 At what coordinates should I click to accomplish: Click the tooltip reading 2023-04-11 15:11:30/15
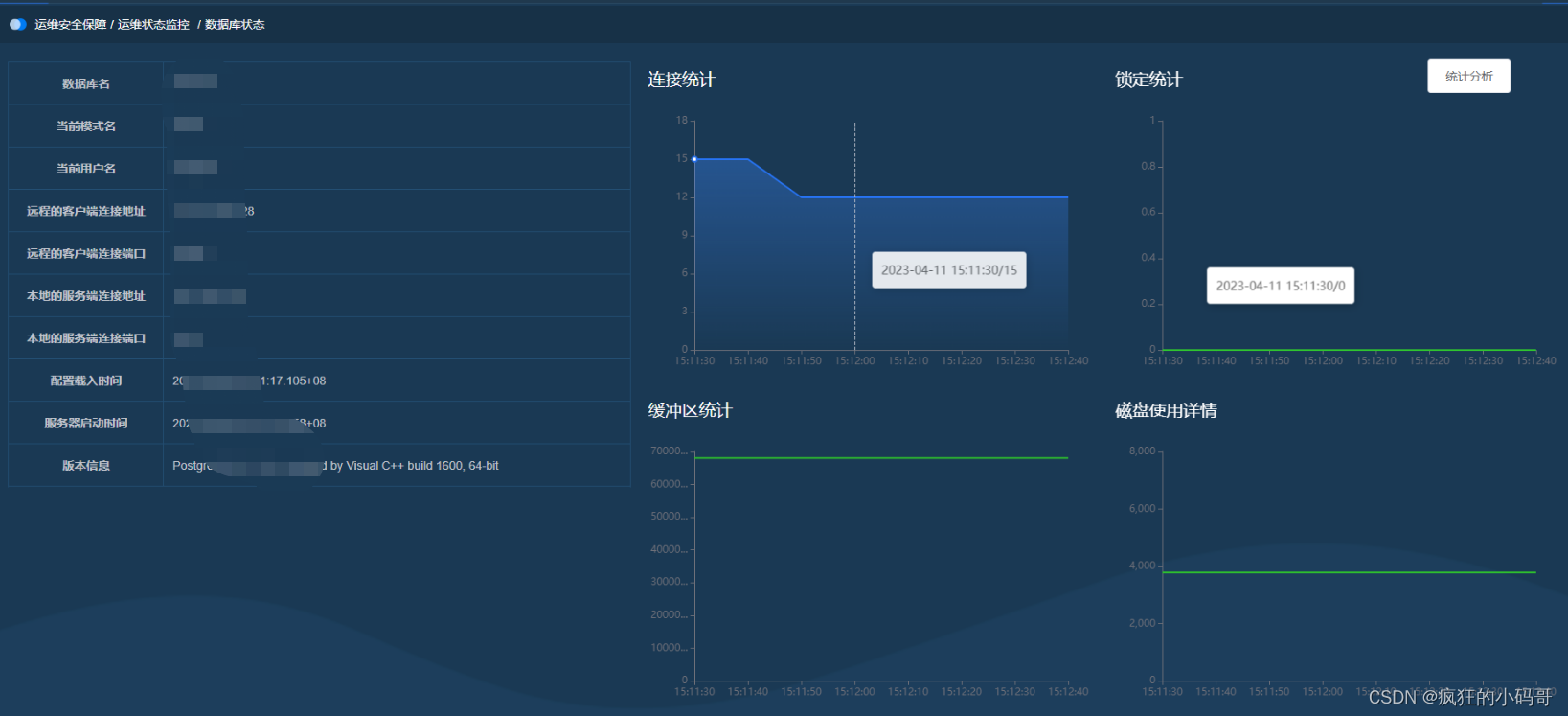point(949,270)
